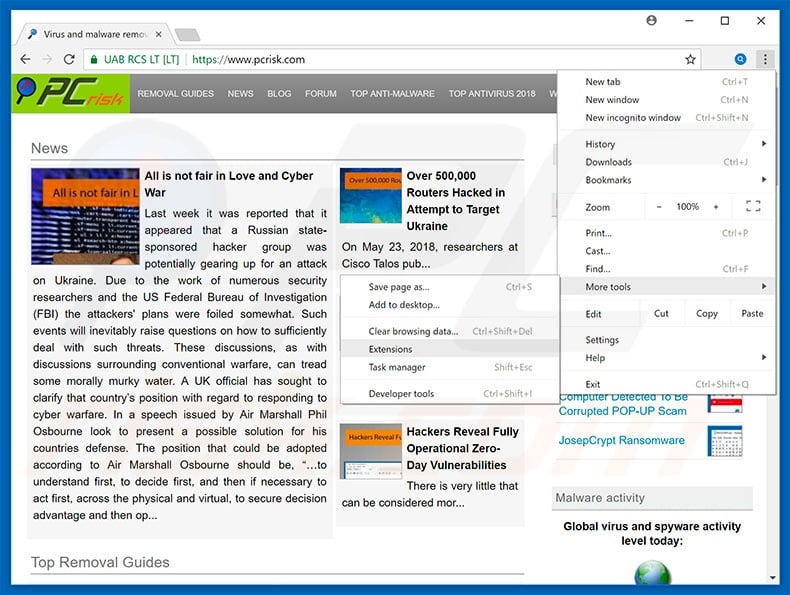Select Save page as... in submenu
This screenshot has width=790, height=595.
click(450, 287)
